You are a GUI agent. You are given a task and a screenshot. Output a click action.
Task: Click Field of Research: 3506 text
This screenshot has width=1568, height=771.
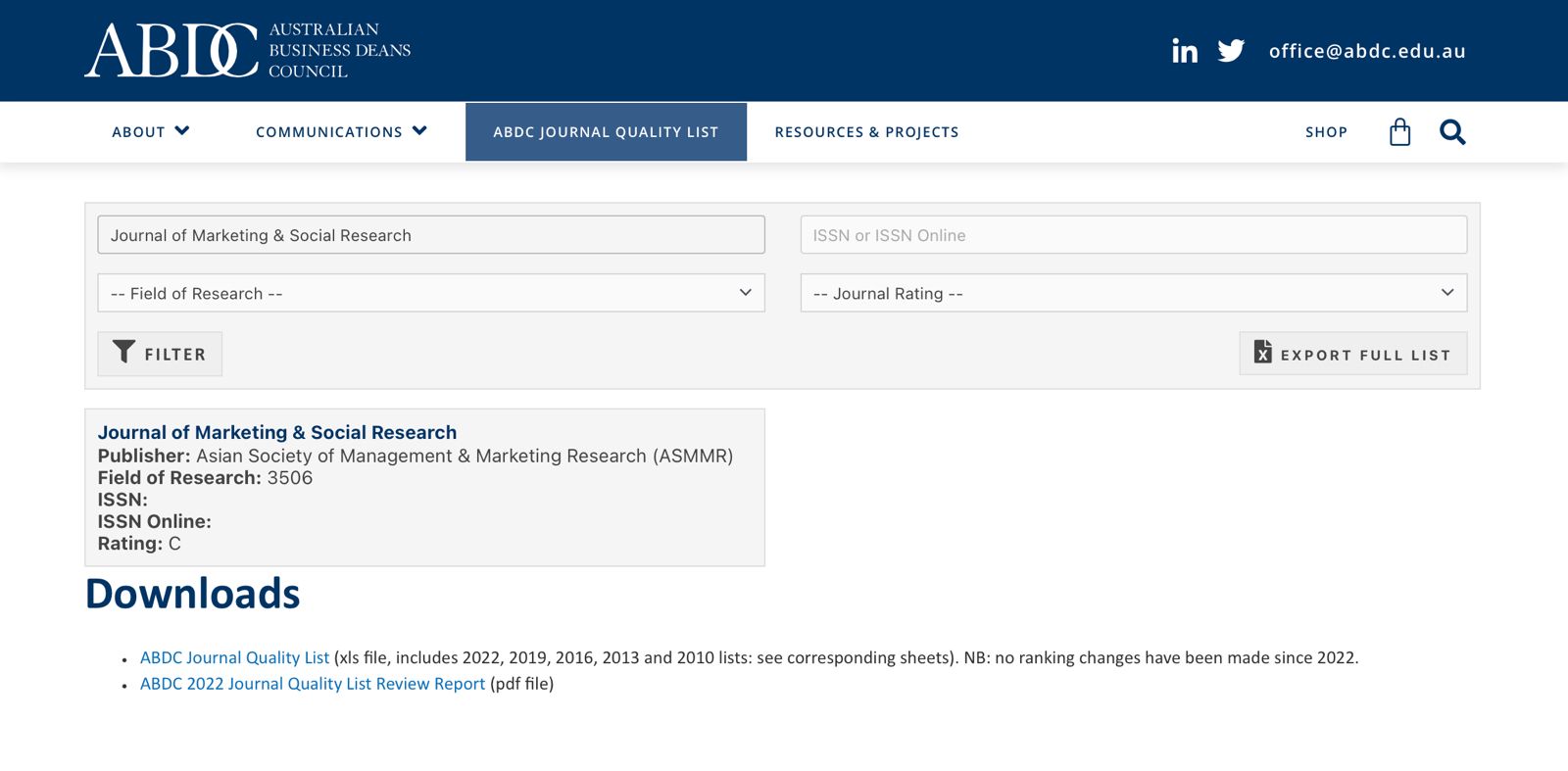(205, 478)
